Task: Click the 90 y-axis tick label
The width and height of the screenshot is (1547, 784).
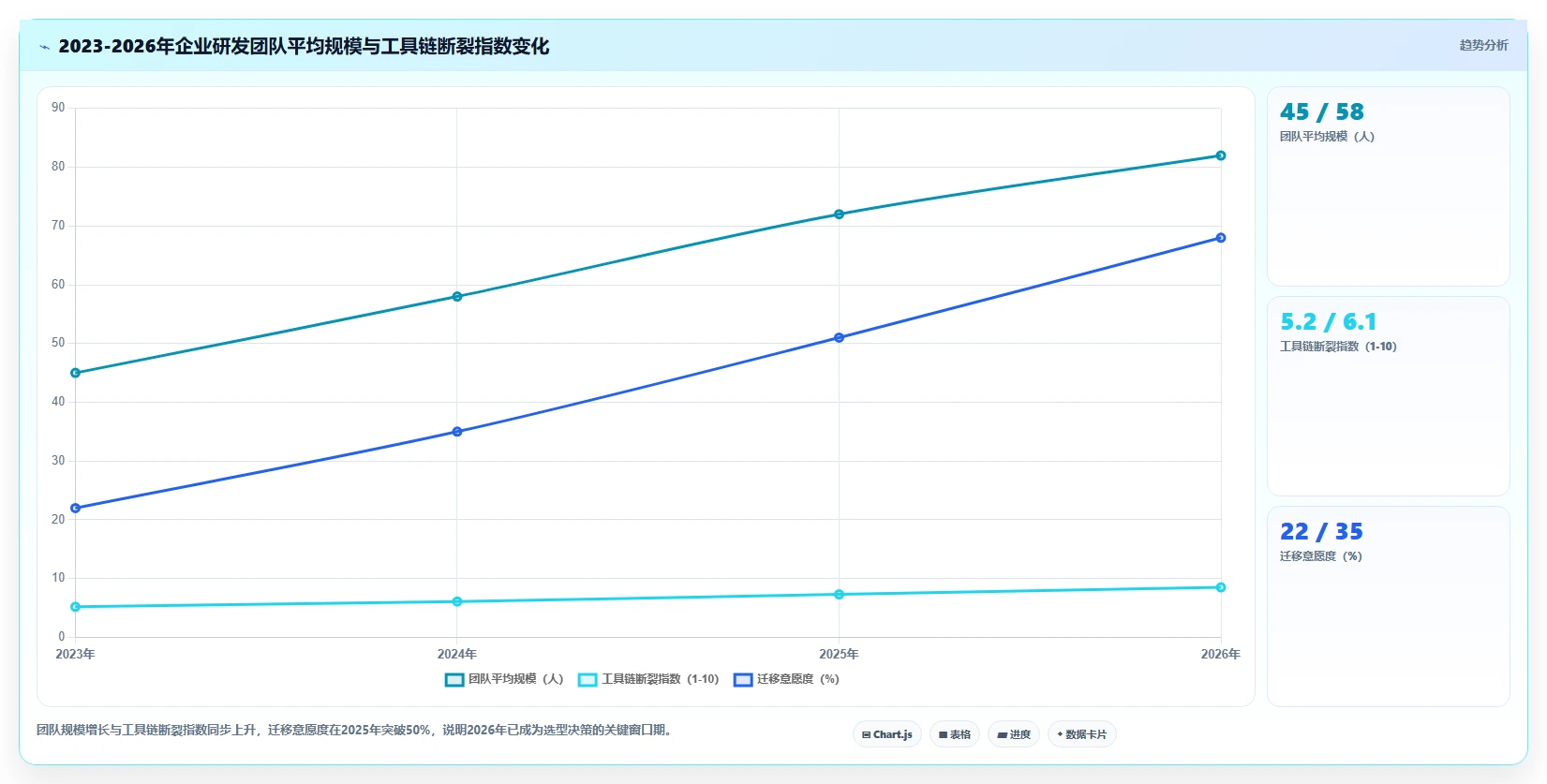Action: pyautogui.click(x=58, y=108)
